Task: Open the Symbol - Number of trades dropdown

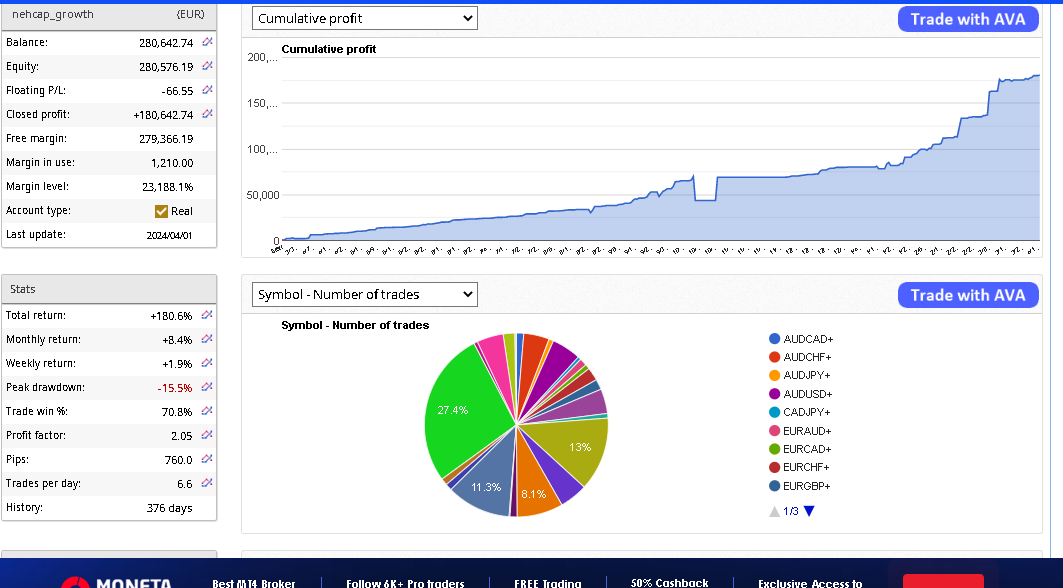Action: 364,294
